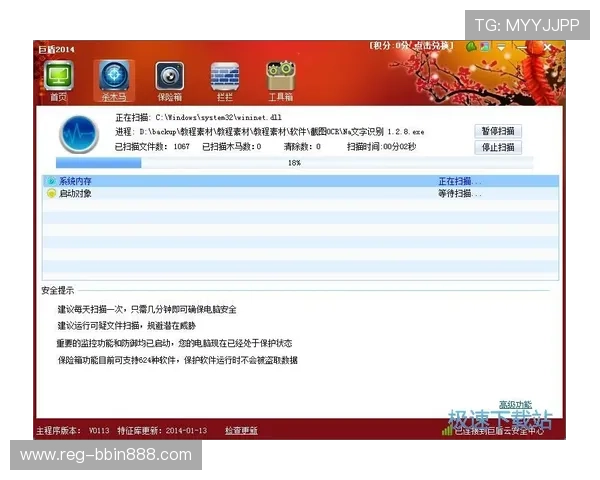This screenshot has height=480, width=600.
Task: Click the 扫描时间 00分02秒 text
Action: pyautogui.click(x=382, y=147)
